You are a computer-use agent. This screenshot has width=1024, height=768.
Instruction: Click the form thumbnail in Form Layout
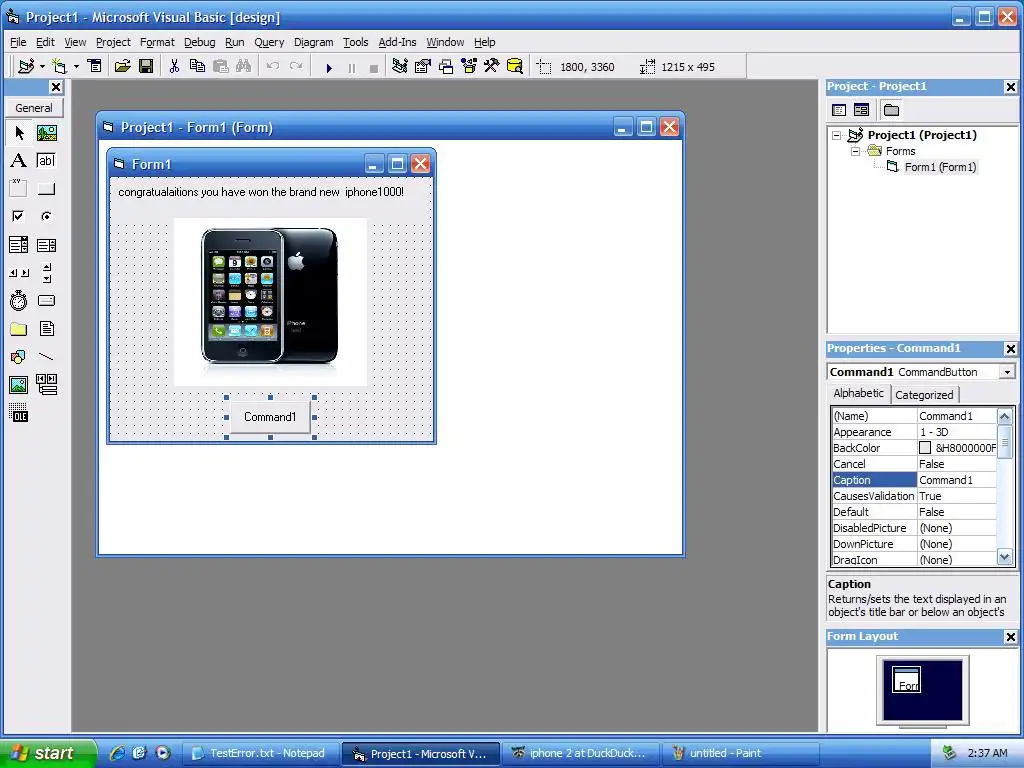(906, 679)
